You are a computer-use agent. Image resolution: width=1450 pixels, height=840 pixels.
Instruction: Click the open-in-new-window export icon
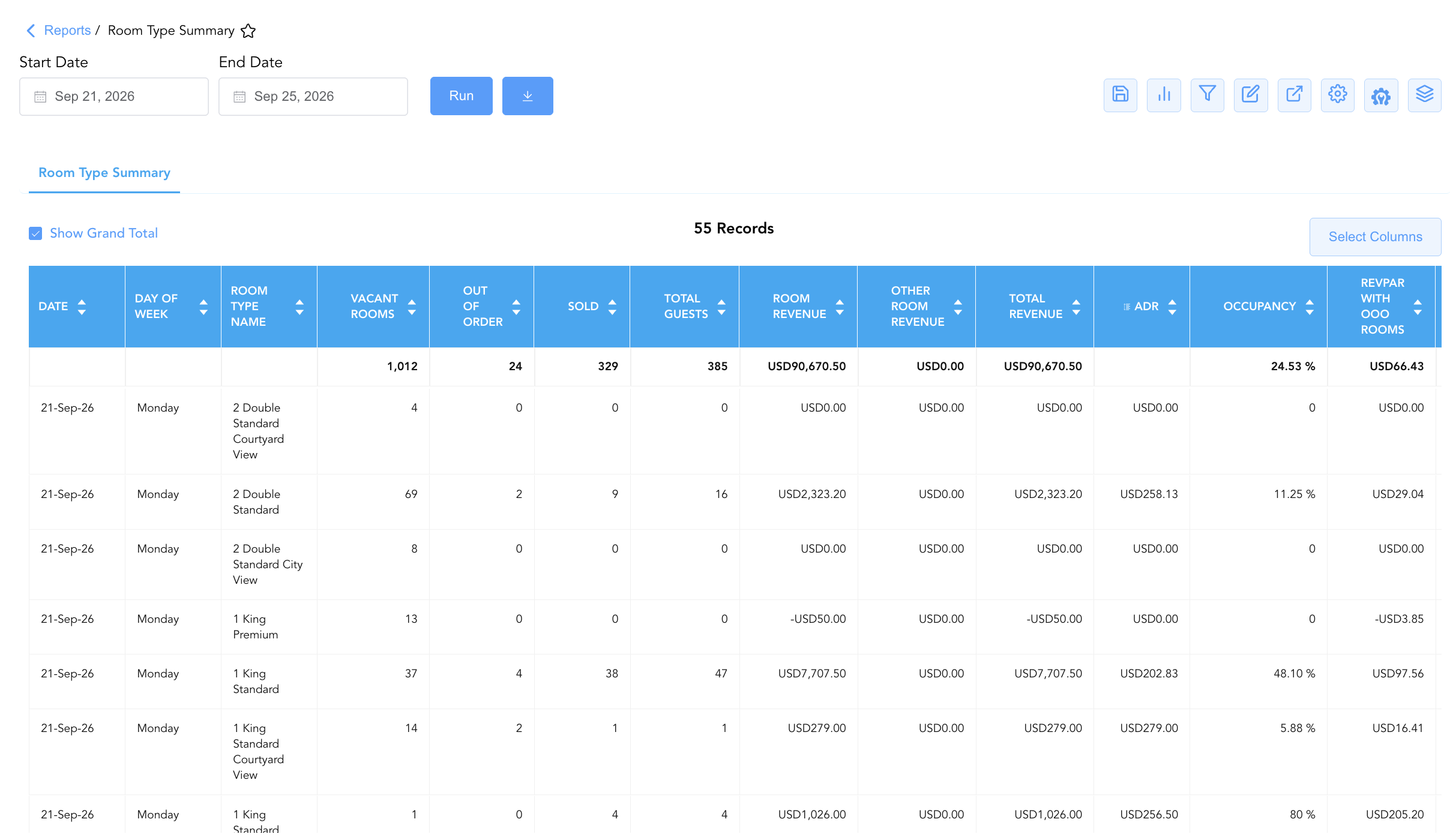[1294, 95]
